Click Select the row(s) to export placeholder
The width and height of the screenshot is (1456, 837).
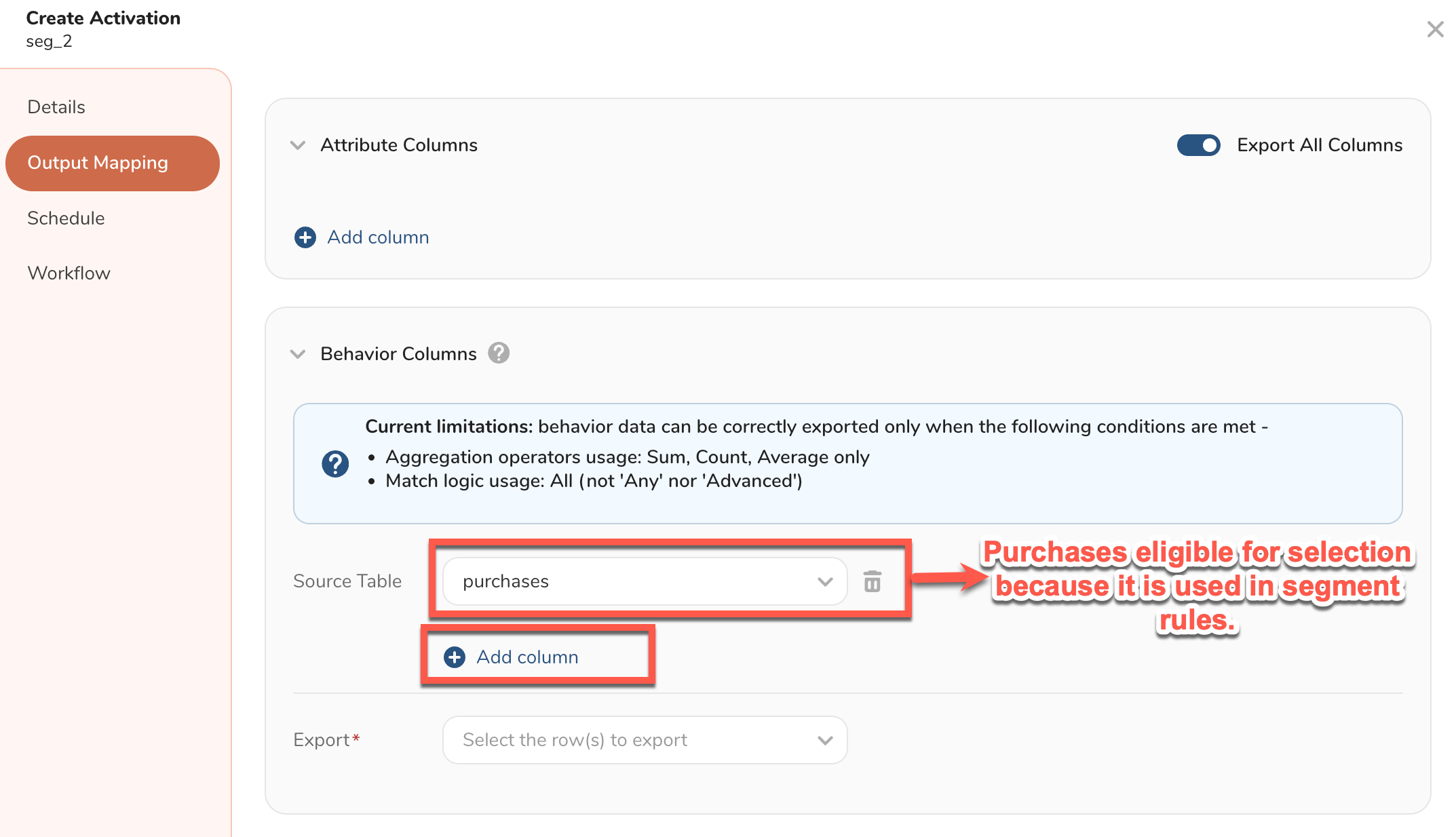click(x=575, y=740)
